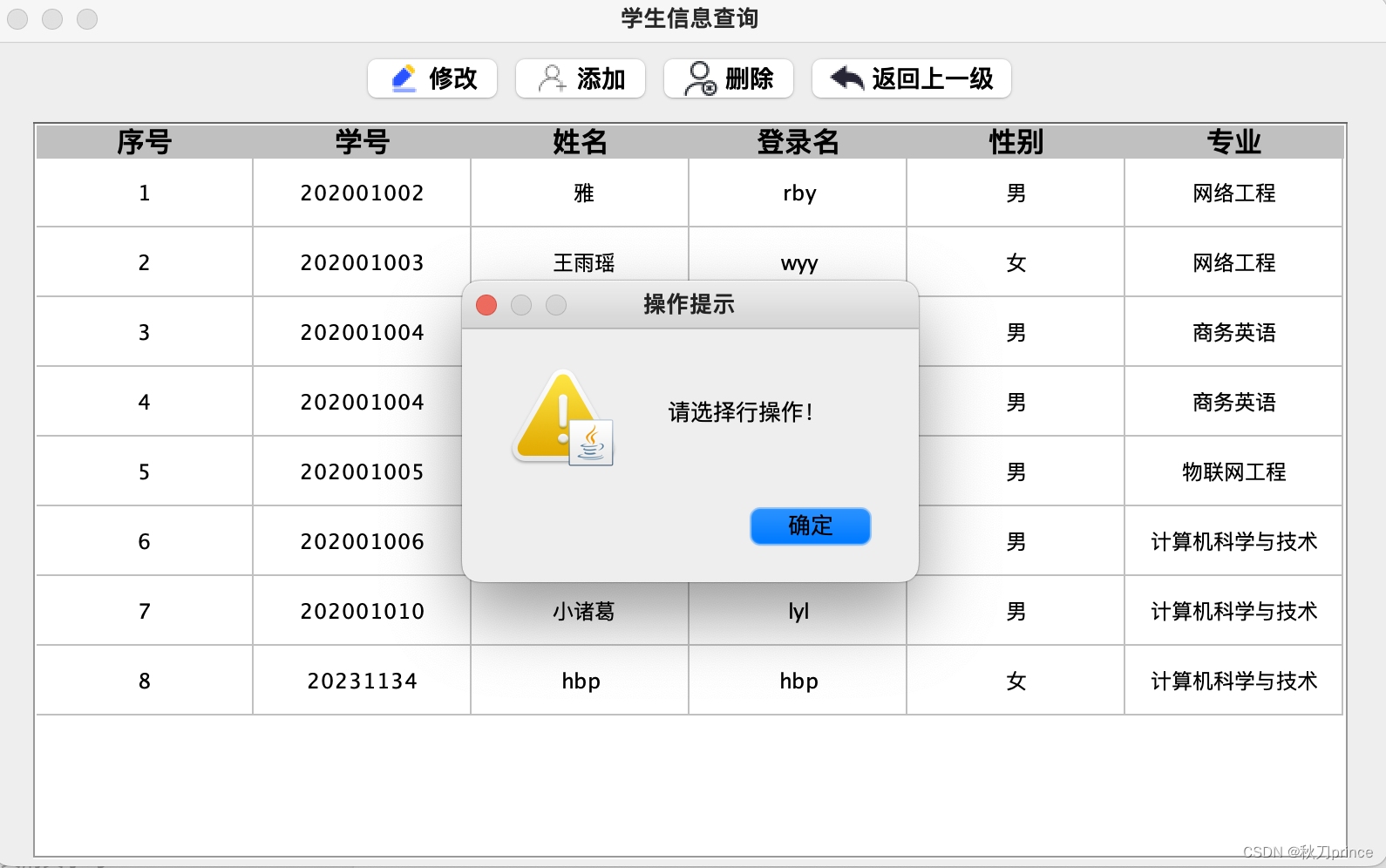Click serial number 3 cell
Screen dimensions: 1386x868
click(x=145, y=332)
